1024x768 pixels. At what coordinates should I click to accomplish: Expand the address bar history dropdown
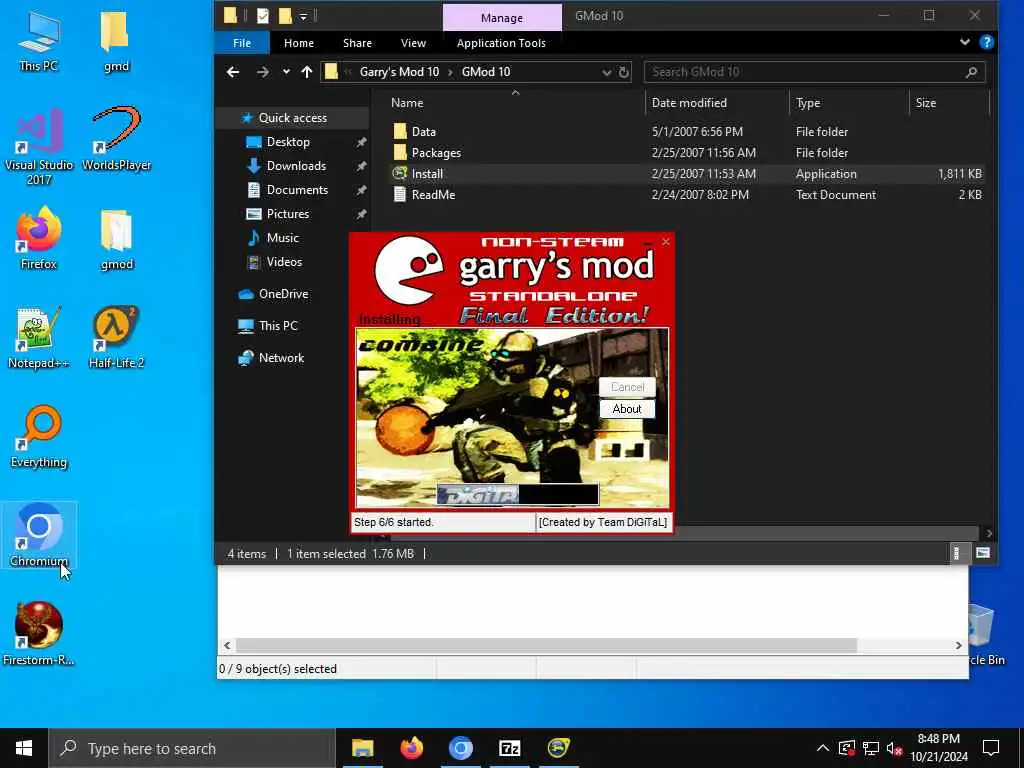click(x=607, y=72)
